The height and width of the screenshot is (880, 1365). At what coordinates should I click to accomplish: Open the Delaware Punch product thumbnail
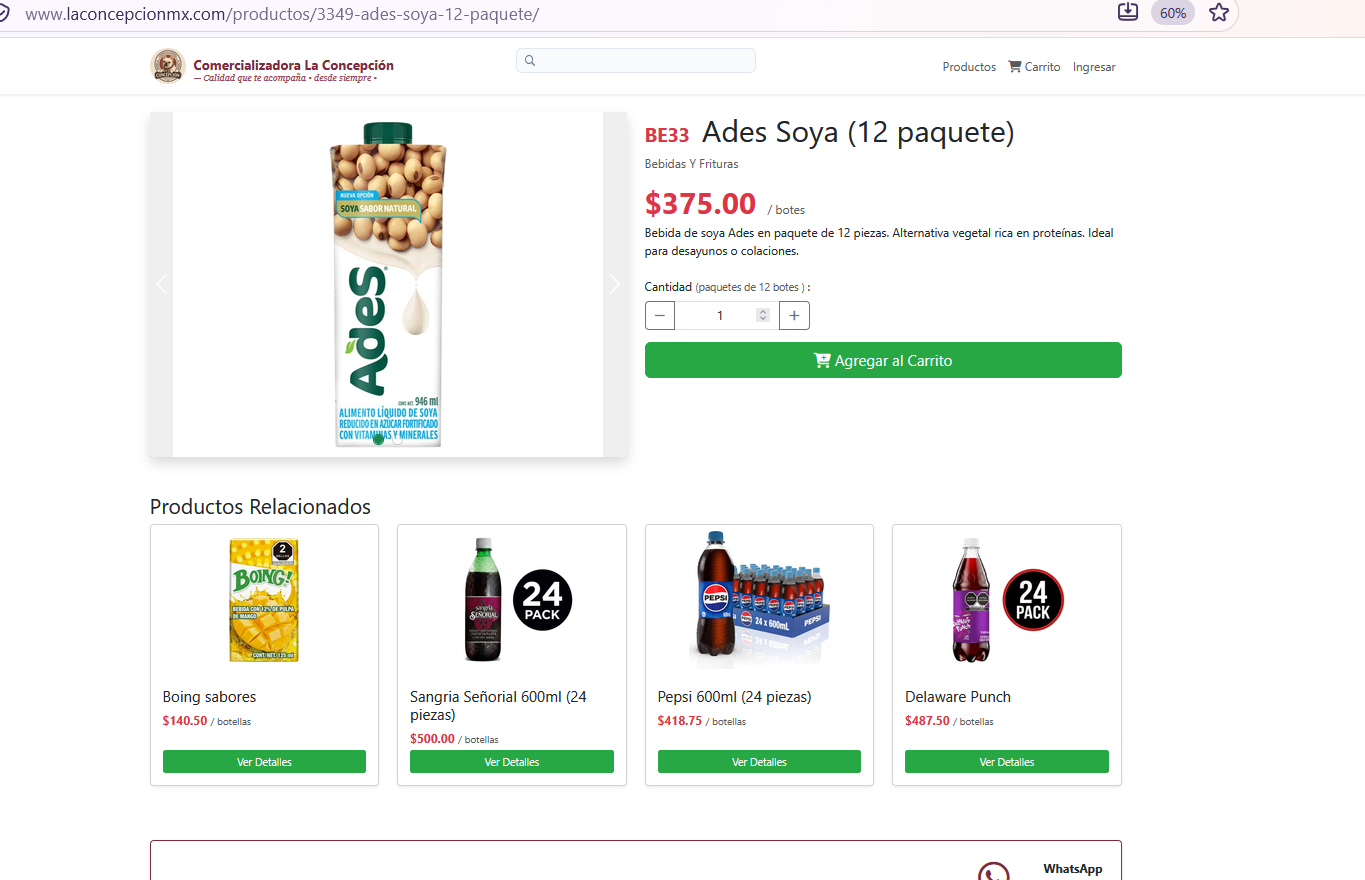(x=1006, y=600)
